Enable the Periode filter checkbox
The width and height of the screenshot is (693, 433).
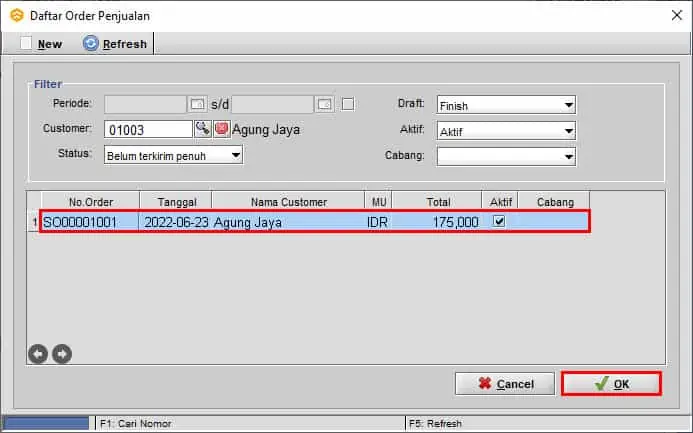348,104
